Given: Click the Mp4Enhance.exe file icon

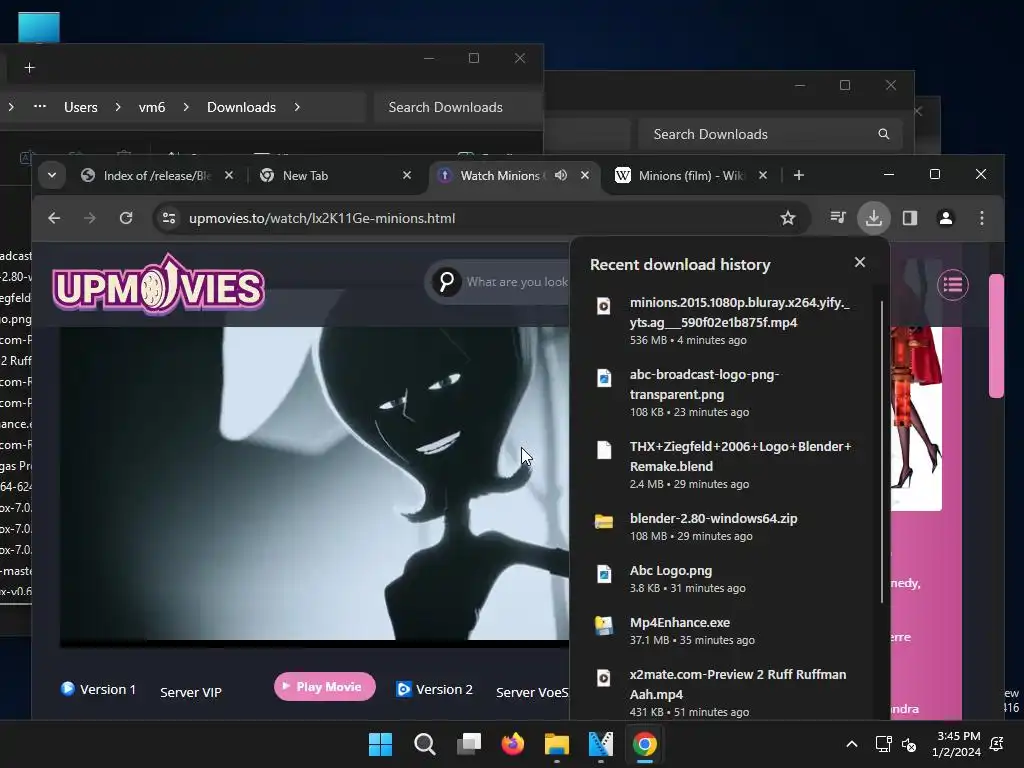Looking at the screenshot, I should [603, 626].
